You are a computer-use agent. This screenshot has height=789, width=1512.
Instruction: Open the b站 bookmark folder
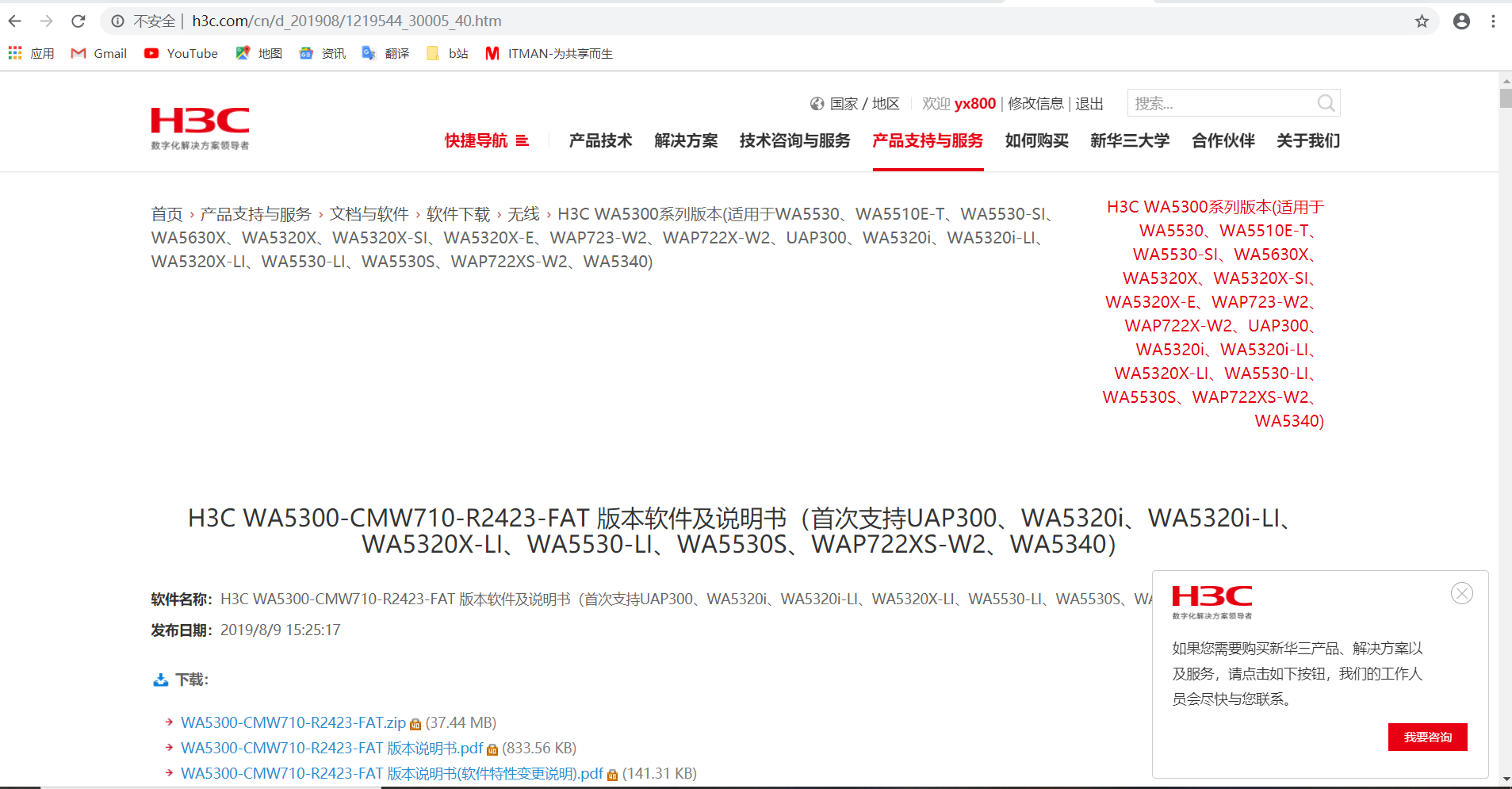447,53
